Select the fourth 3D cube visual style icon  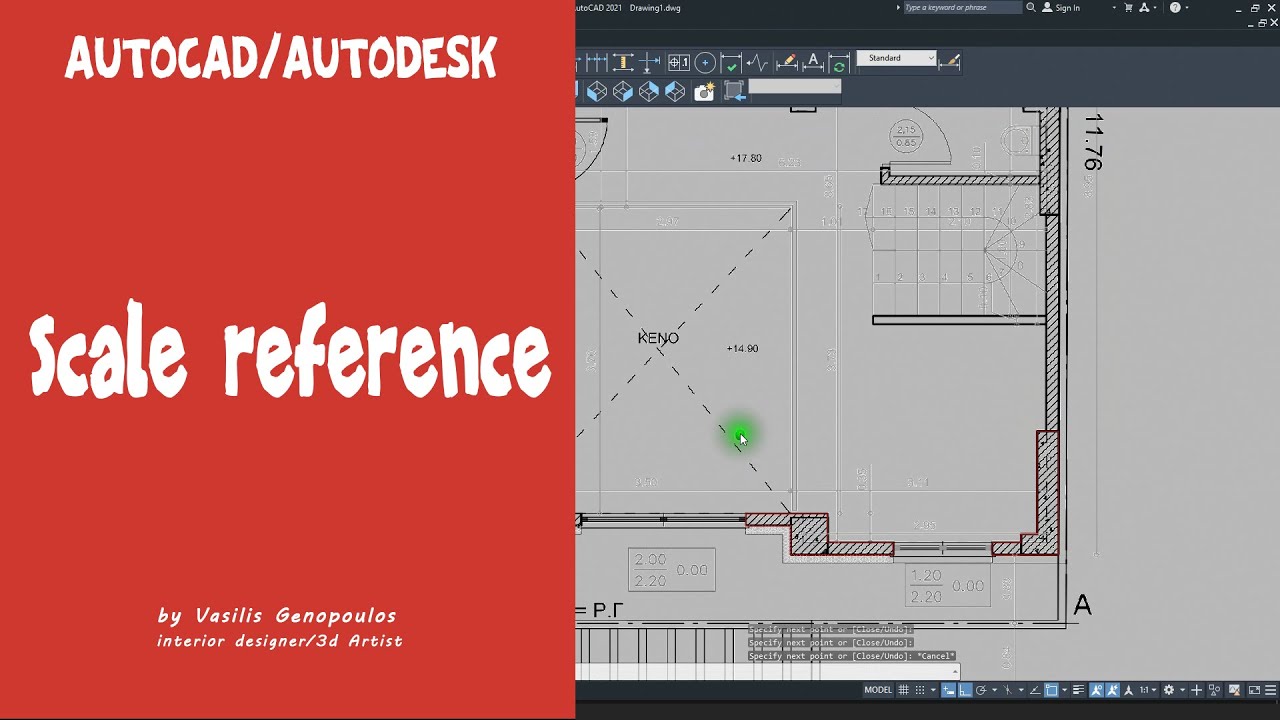tap(675, 91)
